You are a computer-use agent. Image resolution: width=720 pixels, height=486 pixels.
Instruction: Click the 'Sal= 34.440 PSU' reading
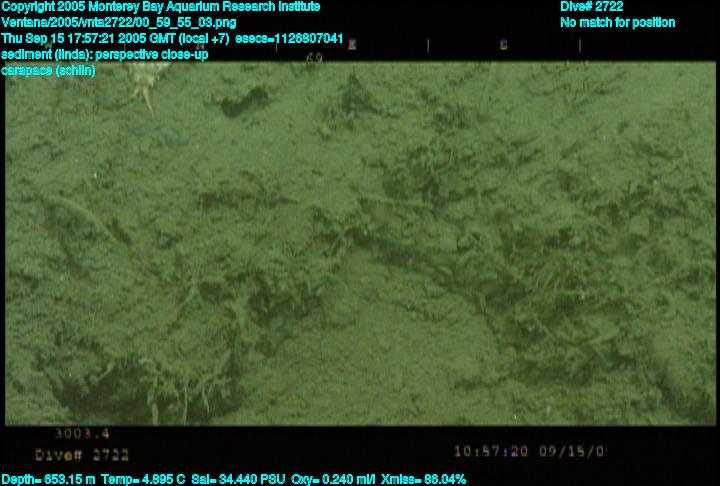[238, 480]
